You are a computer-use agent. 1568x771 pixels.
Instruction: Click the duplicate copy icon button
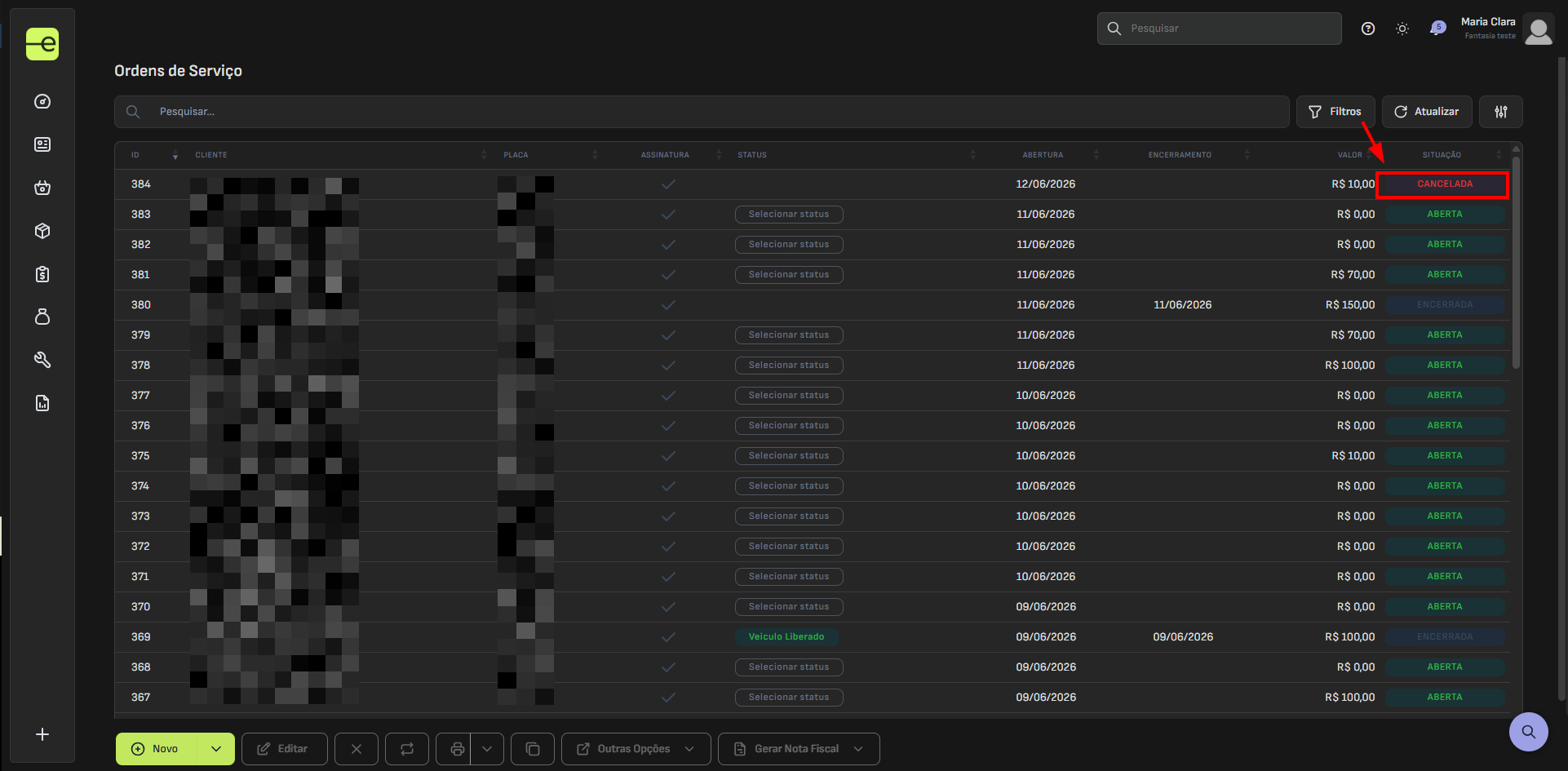tap(533, 749)
